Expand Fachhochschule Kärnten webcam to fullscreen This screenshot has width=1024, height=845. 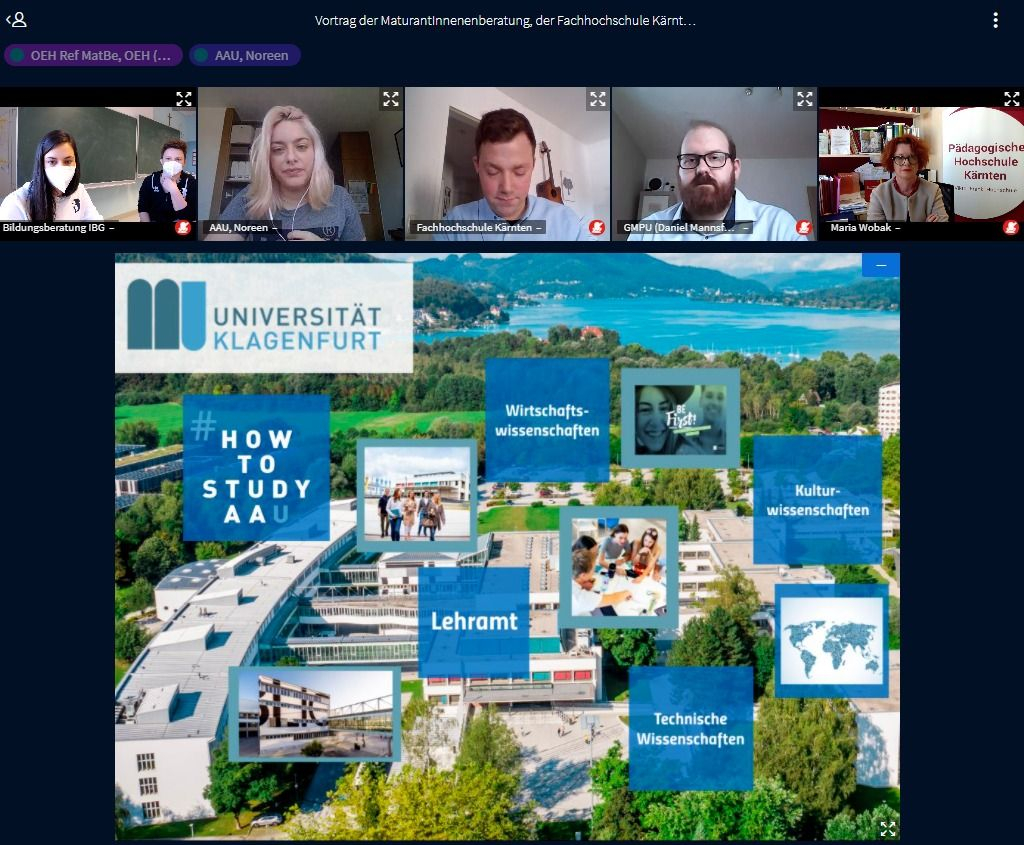pyautogui.click(x=598, y=99)
